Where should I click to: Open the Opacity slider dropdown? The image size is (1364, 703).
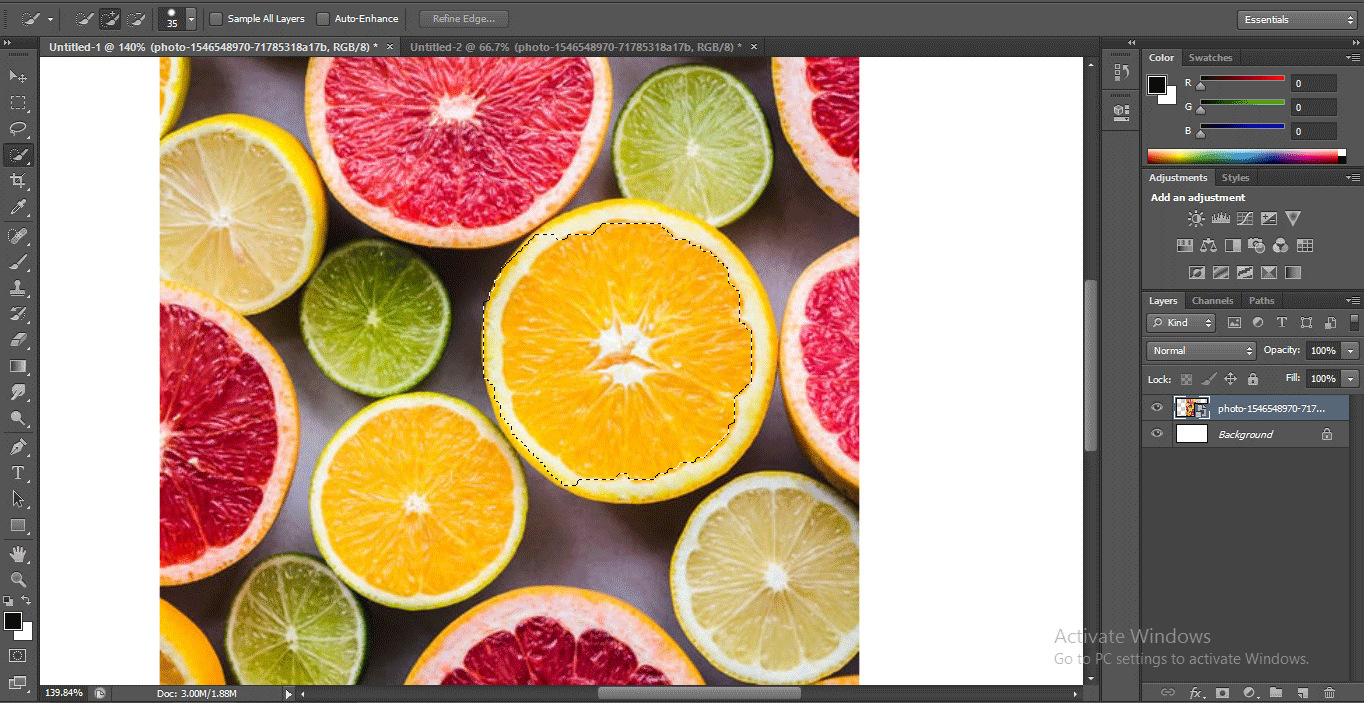coord(1351,350)
